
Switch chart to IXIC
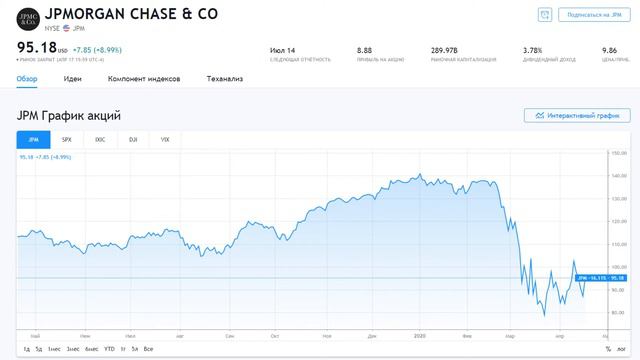pos(100,140)
